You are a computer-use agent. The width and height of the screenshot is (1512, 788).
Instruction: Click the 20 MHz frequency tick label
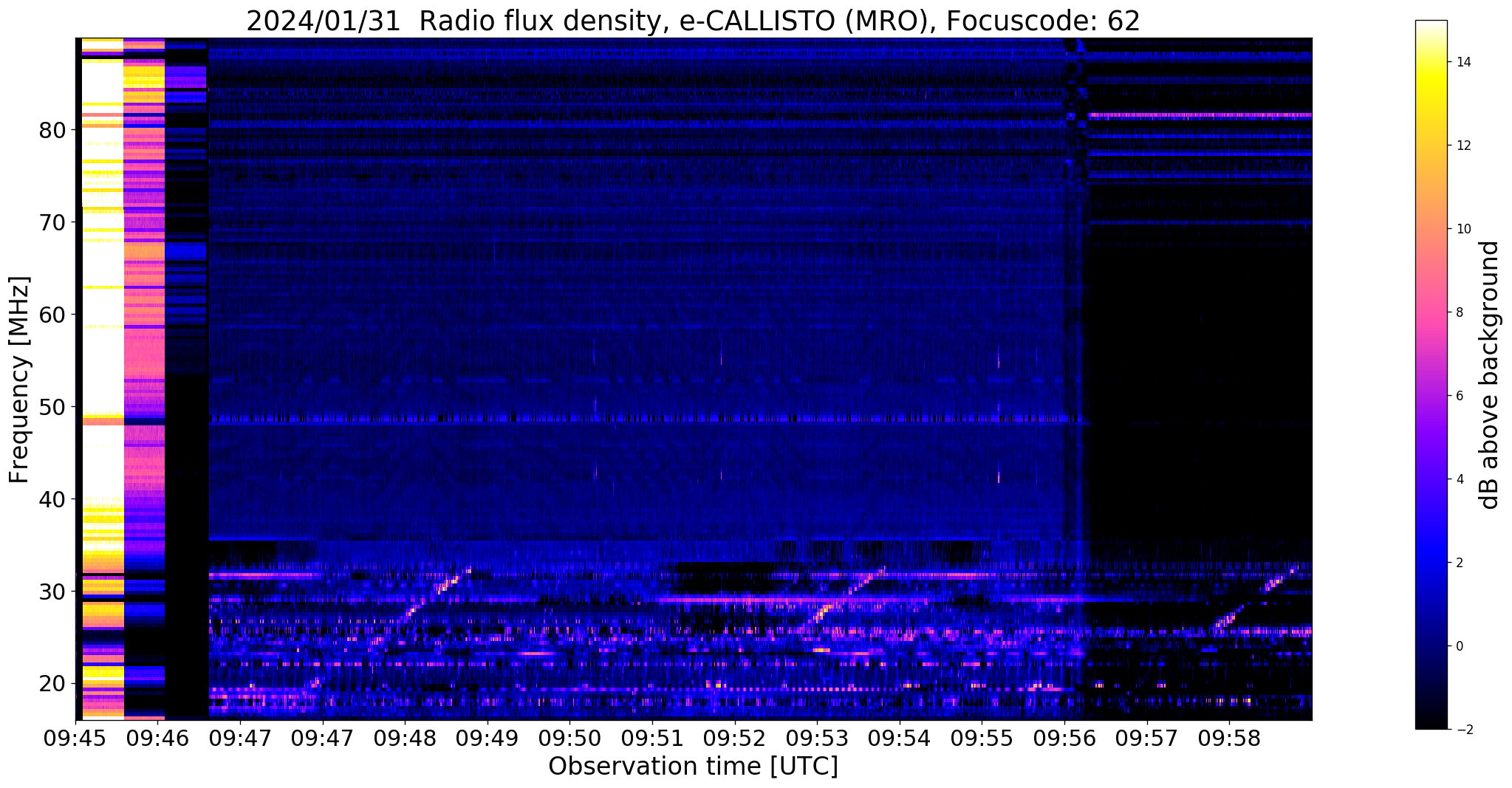pyautogui.click(x=52, y=684)
